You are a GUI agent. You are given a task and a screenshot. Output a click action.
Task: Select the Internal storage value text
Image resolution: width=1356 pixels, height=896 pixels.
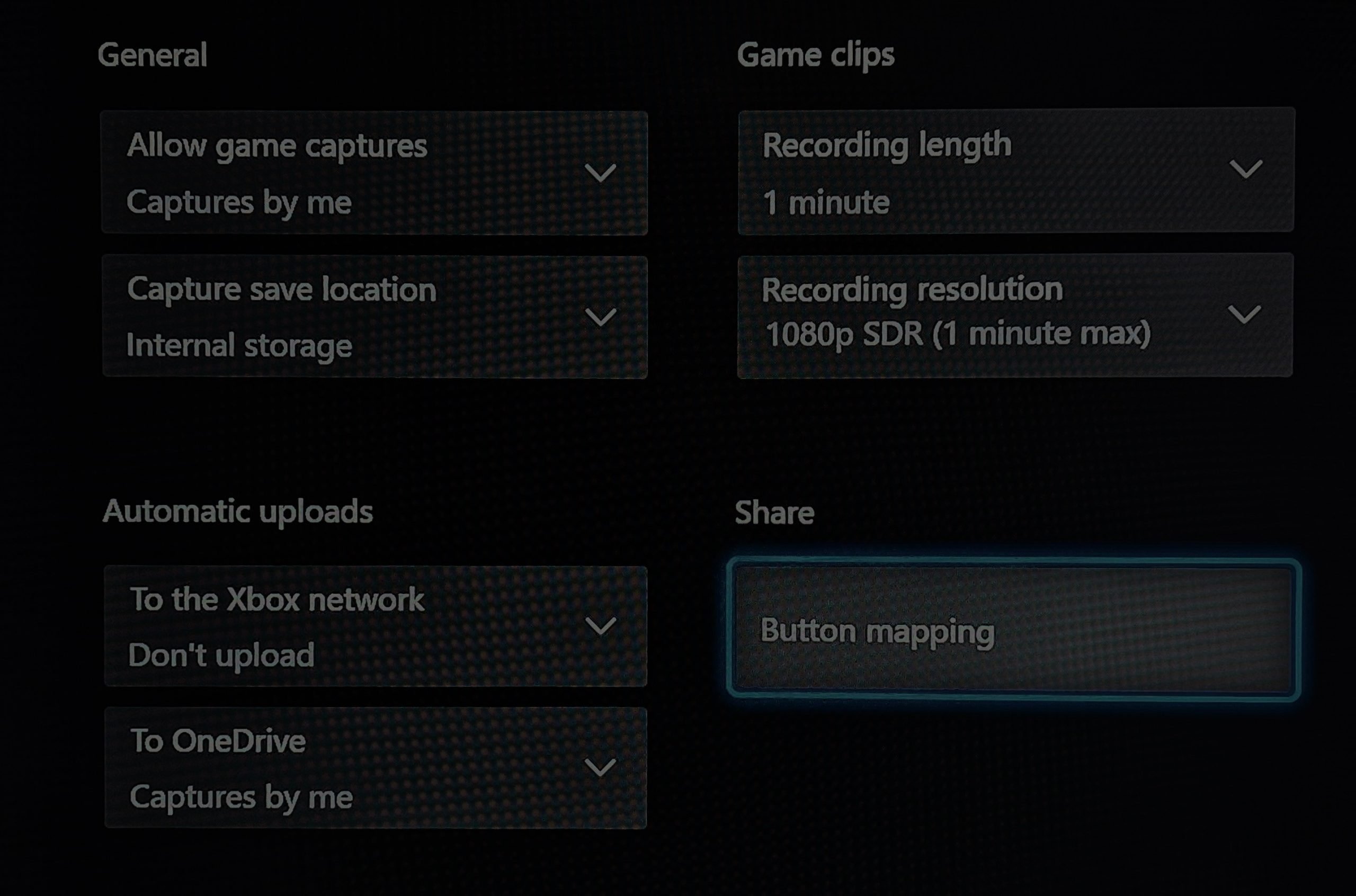point(239,346)
